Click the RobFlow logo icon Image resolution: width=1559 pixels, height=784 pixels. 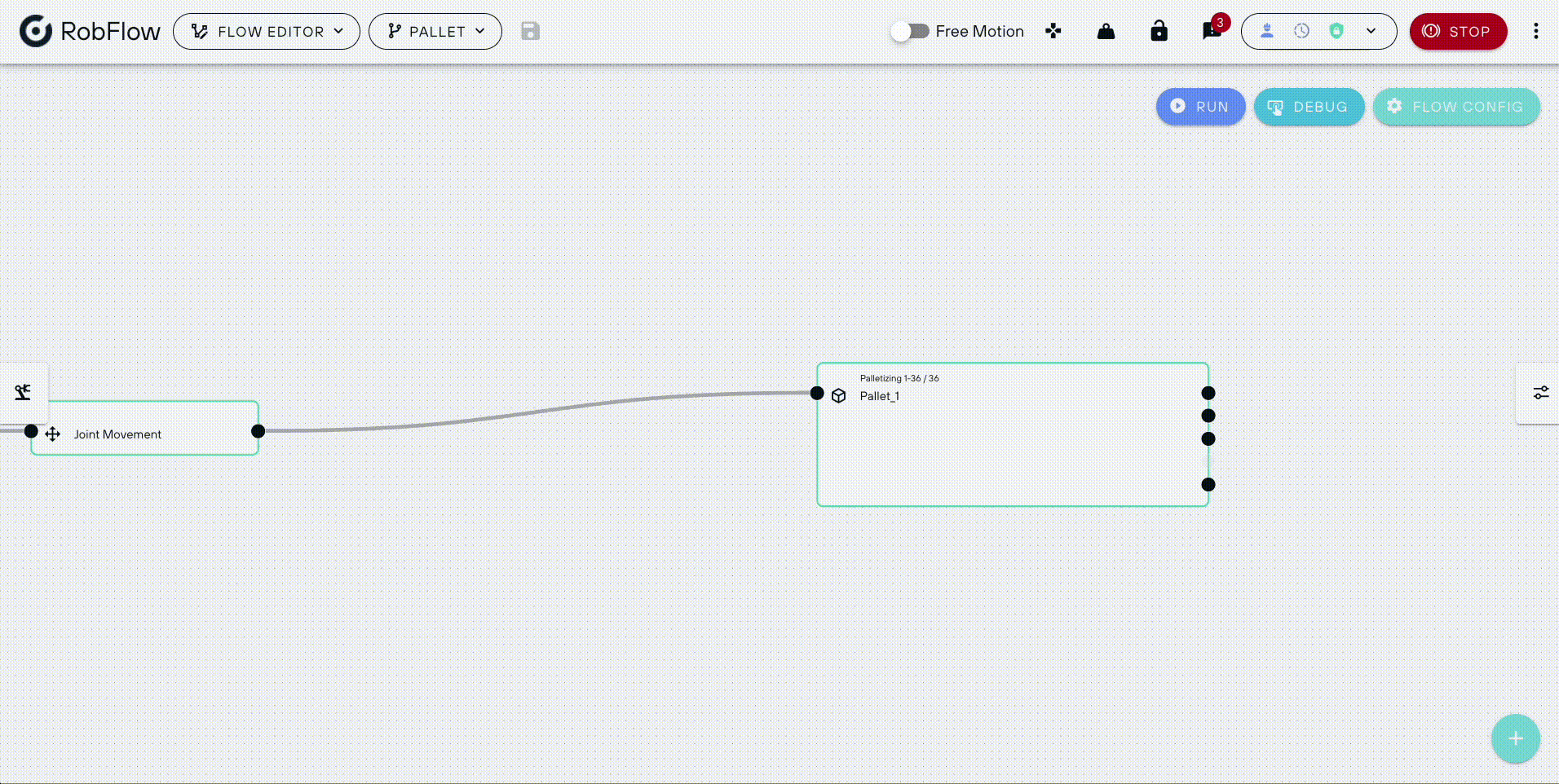click(x=36, y=31)
